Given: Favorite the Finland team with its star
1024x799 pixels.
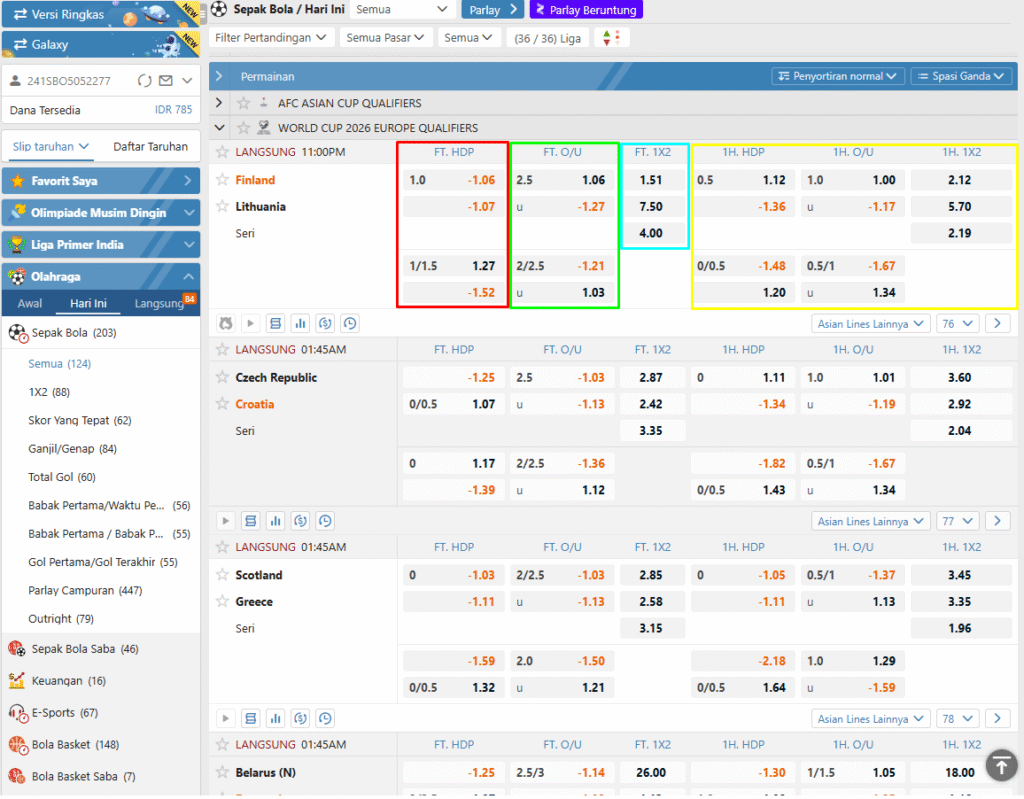Looking at the screenshot, I should (x=222, y=180).
